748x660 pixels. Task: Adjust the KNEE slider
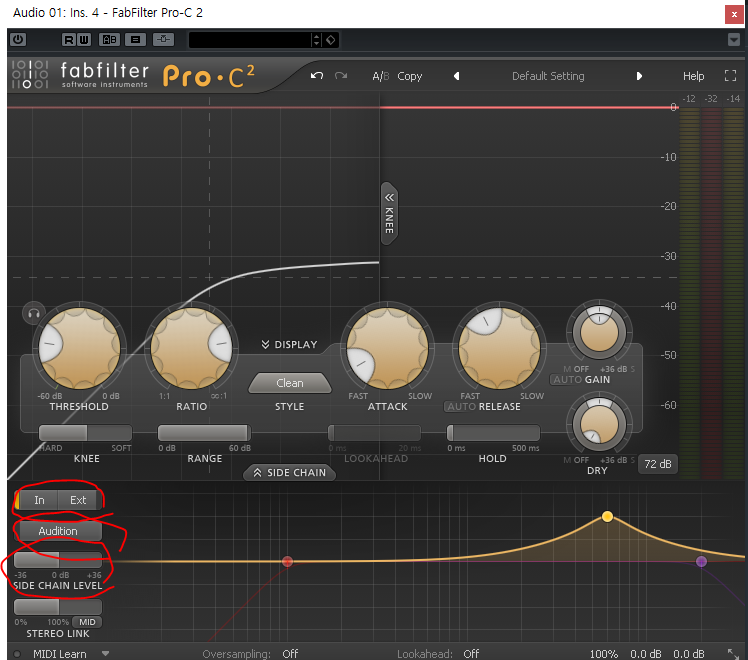tap(85, 433)
